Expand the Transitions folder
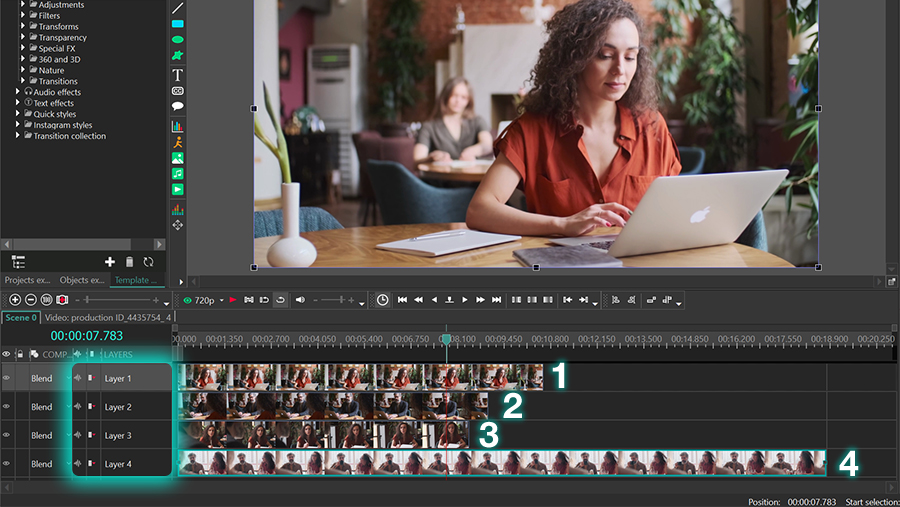Viewport: 900px width, 507px height. click(23, 81)
